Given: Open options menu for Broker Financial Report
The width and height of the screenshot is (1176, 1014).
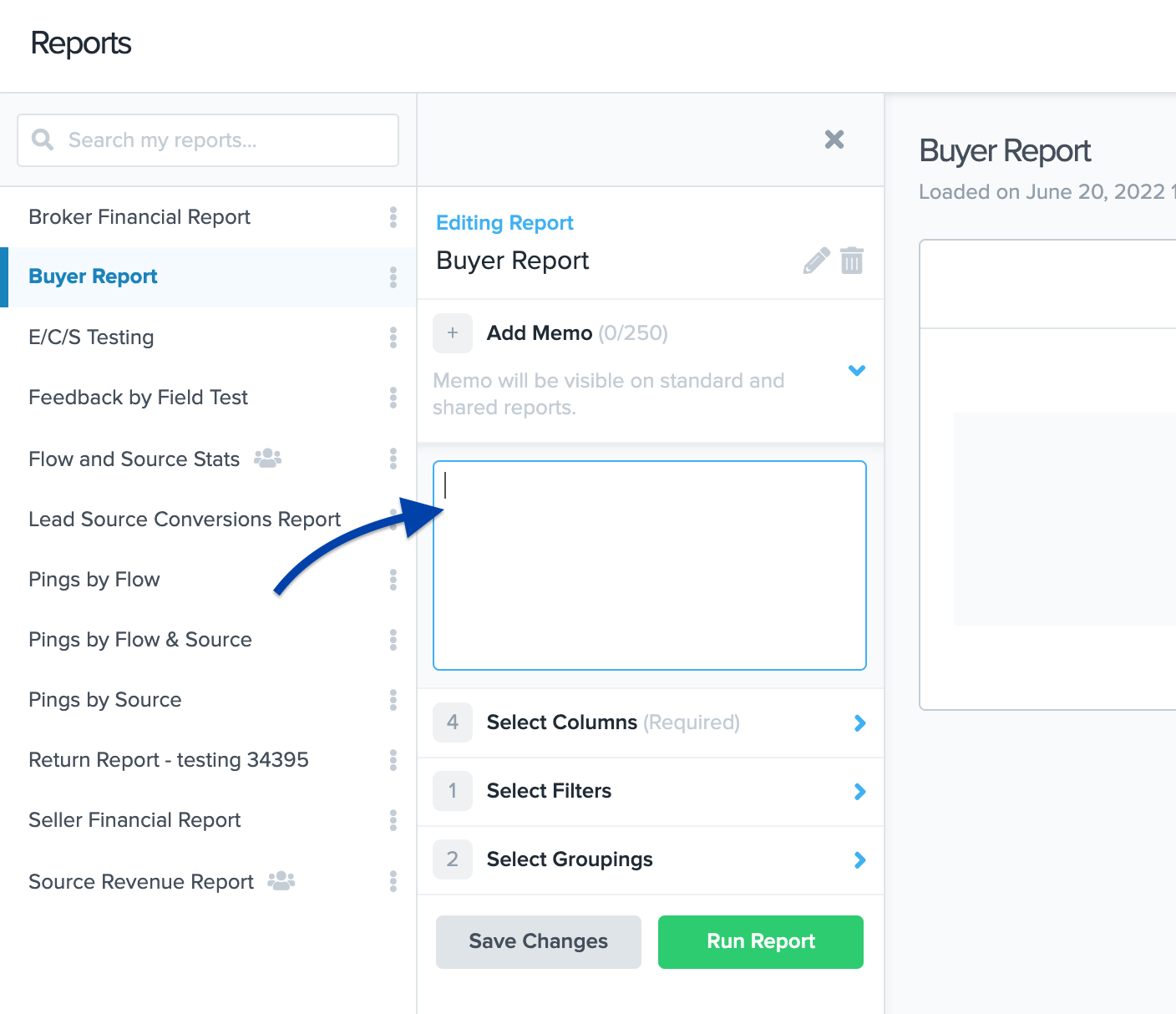Looking at the screenshot, I should point(393,217).
